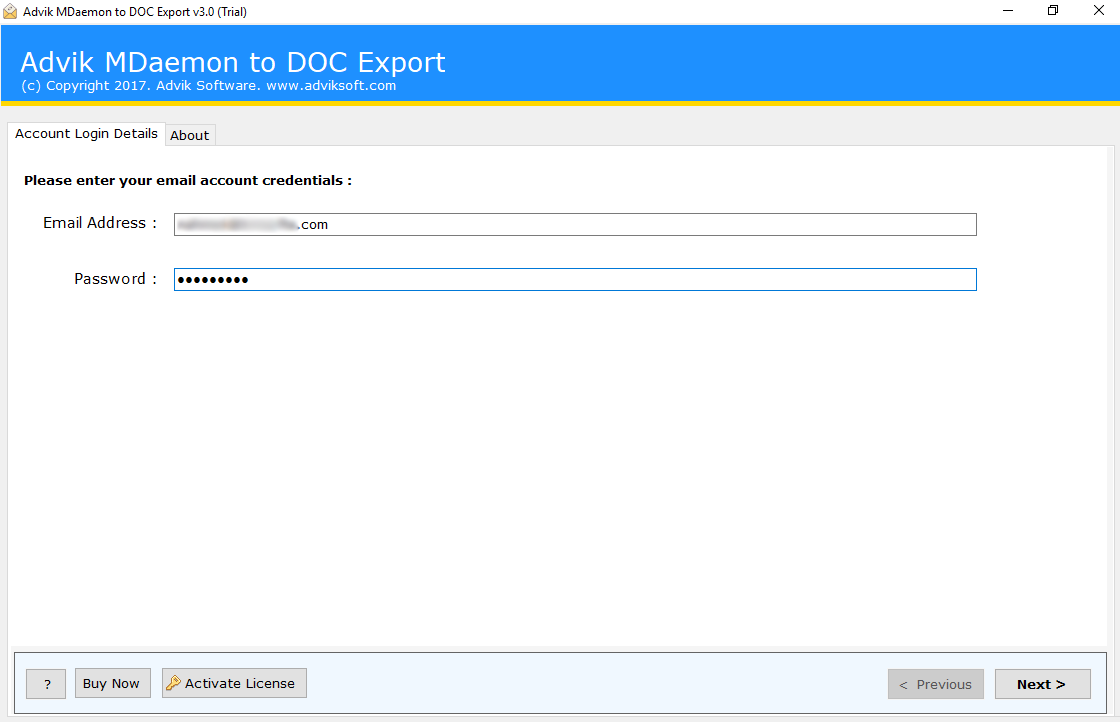Click the copyright line with www.adviksoft.com
The image size is (1120, 722).
(x=209, y=86)
